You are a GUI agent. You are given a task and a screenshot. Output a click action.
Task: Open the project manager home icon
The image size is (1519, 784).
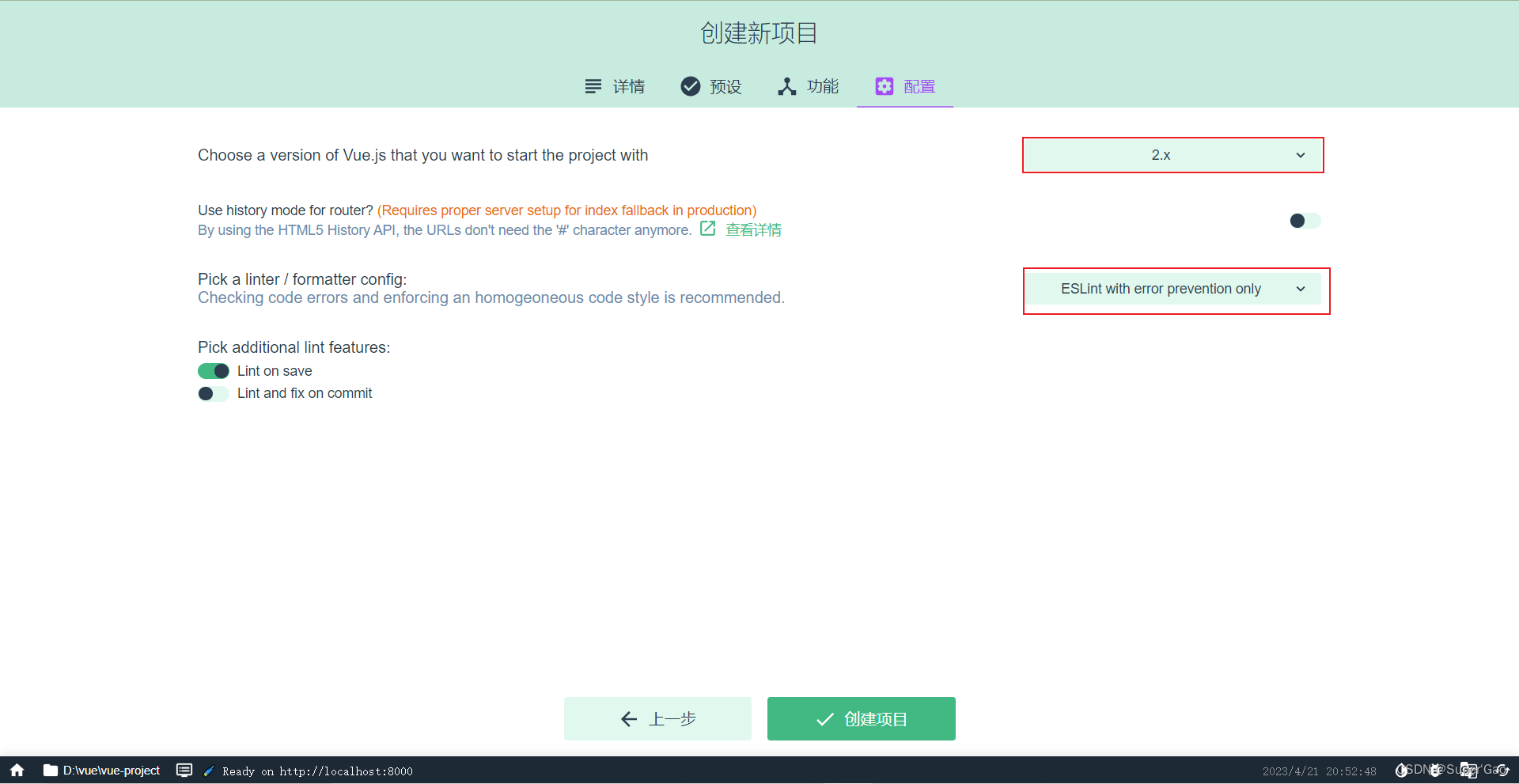pyautogui.click(x=17, y=771)
